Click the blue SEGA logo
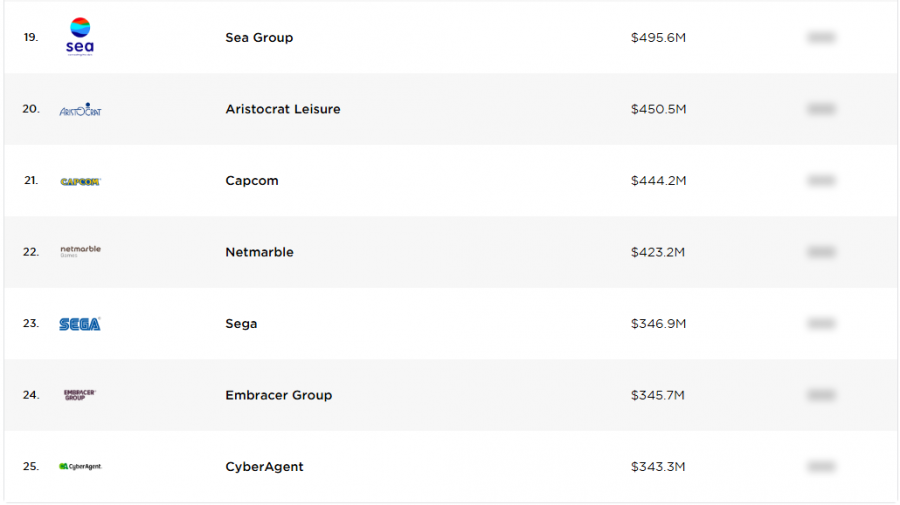 pos(80,324)
